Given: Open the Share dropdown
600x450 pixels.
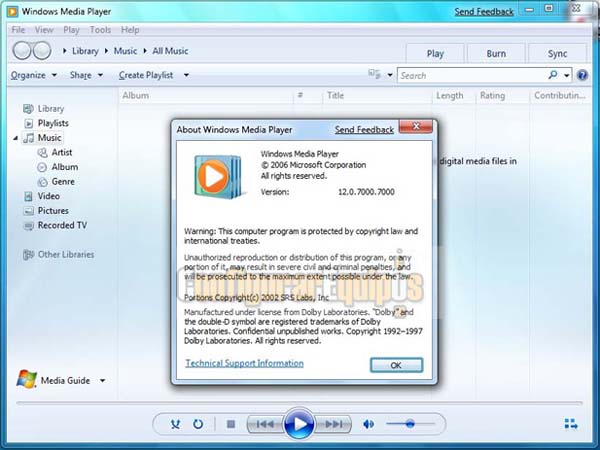Looking at the screenshot, I should click(86, 75).
